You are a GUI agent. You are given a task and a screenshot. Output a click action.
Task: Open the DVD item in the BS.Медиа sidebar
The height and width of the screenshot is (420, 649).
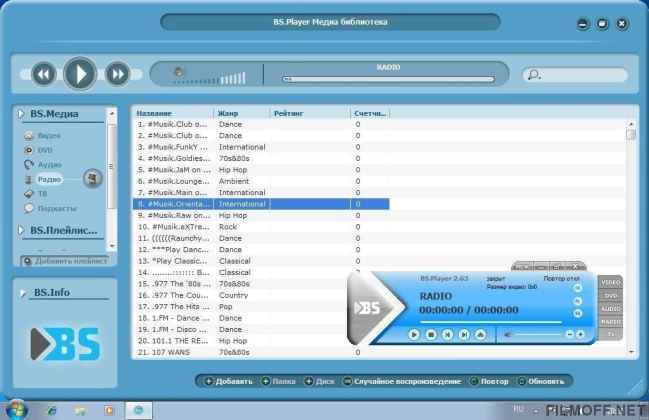tap(45, 149)
